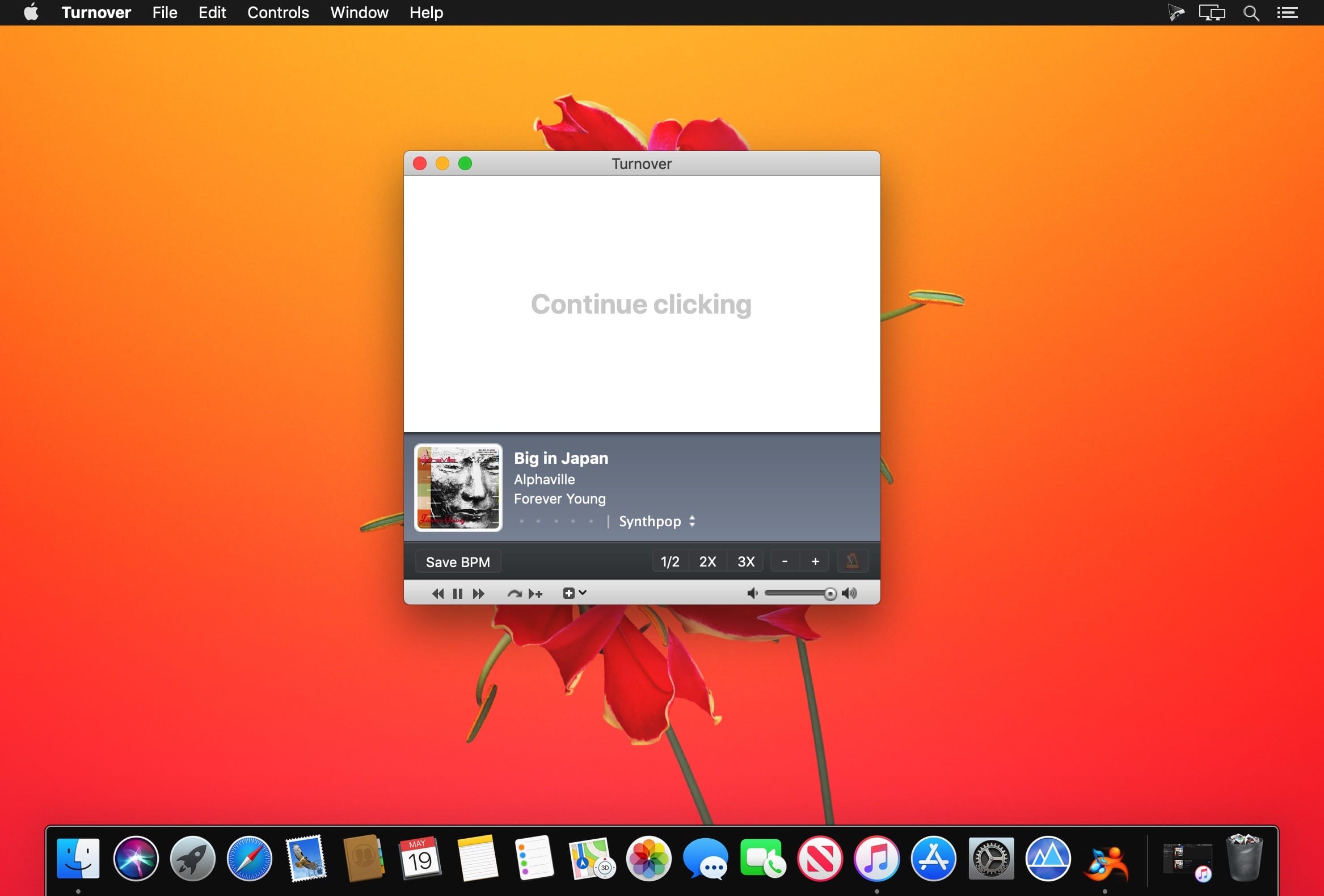Open the Notes app in the Dock
Viewport: 1324px width, 896px height.
(478, 859)
